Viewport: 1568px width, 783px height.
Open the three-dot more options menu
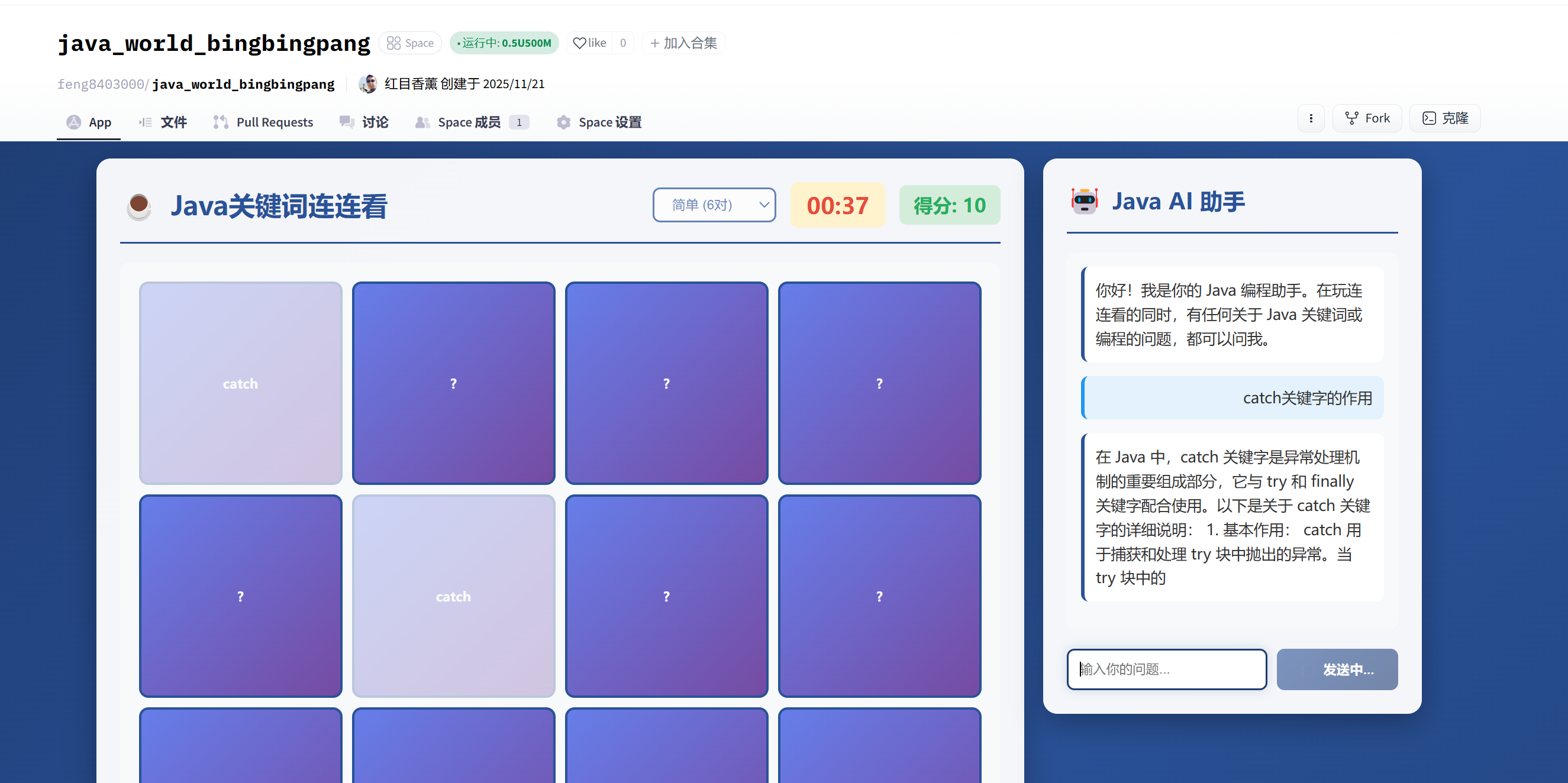(1311, 118)
